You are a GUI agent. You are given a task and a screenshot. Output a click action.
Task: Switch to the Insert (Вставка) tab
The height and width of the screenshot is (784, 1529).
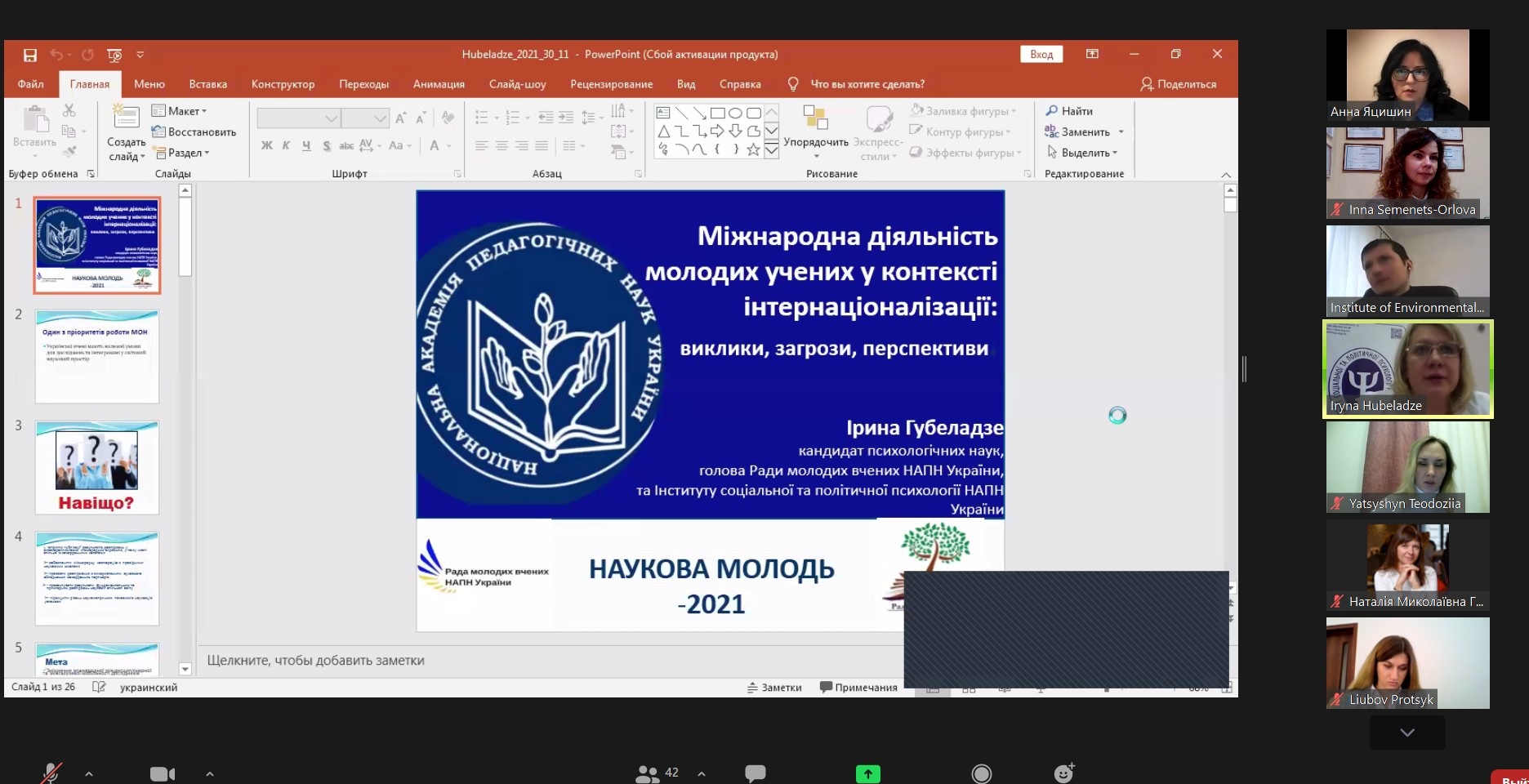point(207,84)
